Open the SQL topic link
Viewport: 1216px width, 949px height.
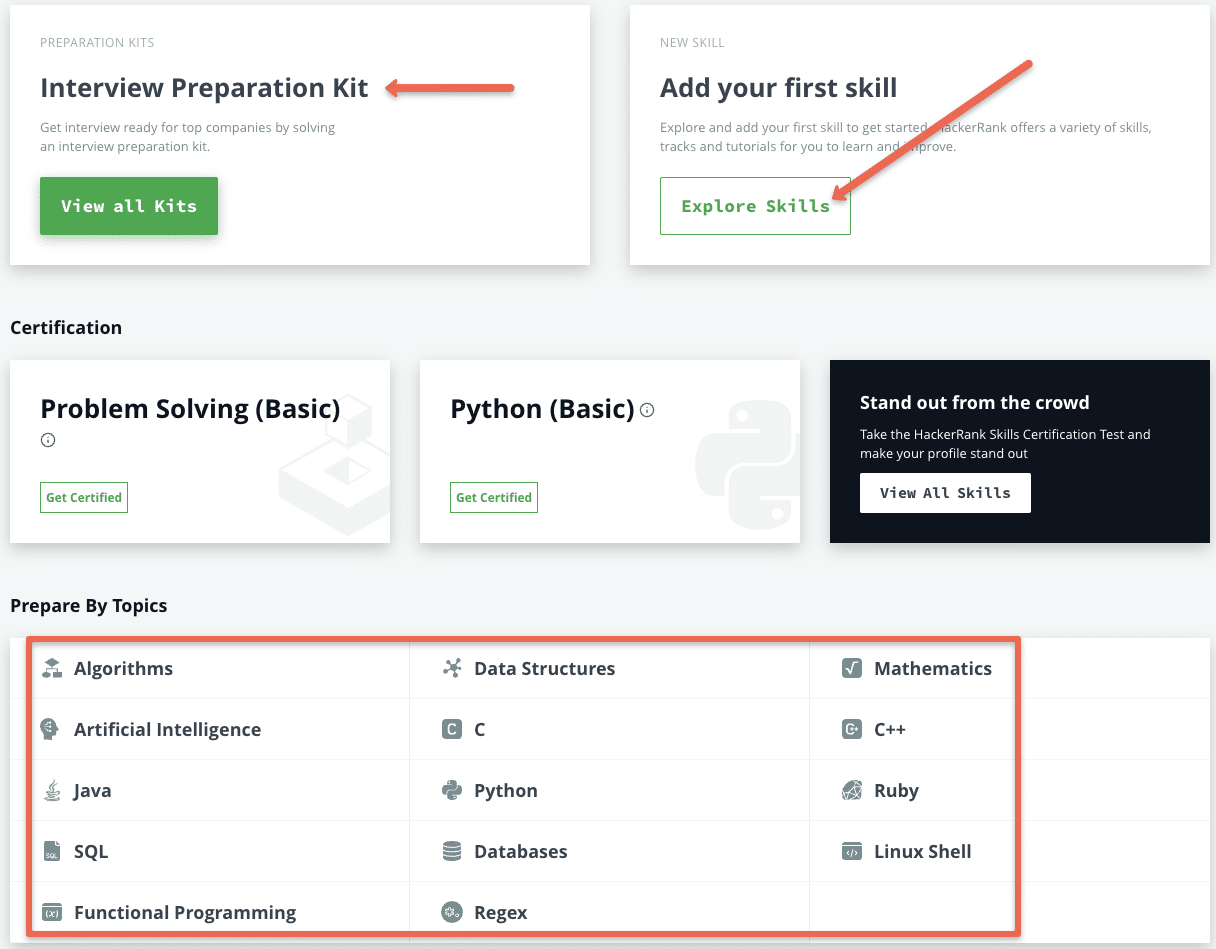[88, 851]
